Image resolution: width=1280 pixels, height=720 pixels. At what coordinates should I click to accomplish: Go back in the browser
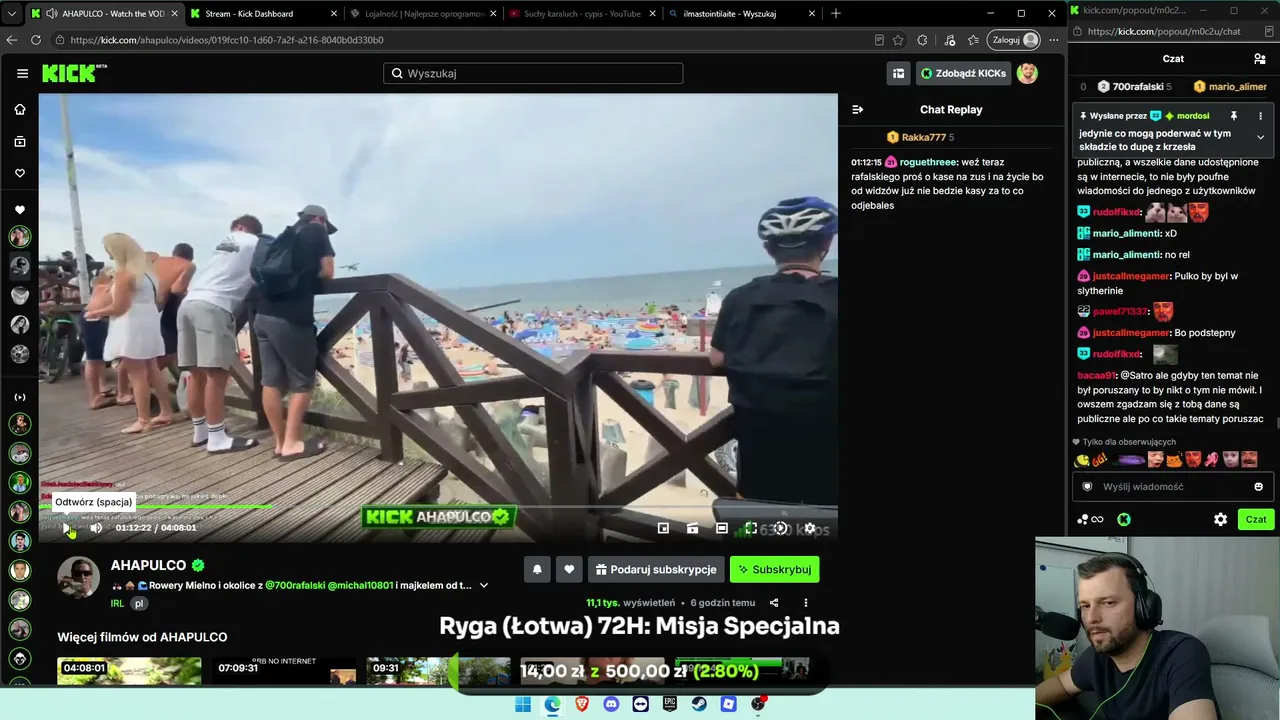[12, 40]
